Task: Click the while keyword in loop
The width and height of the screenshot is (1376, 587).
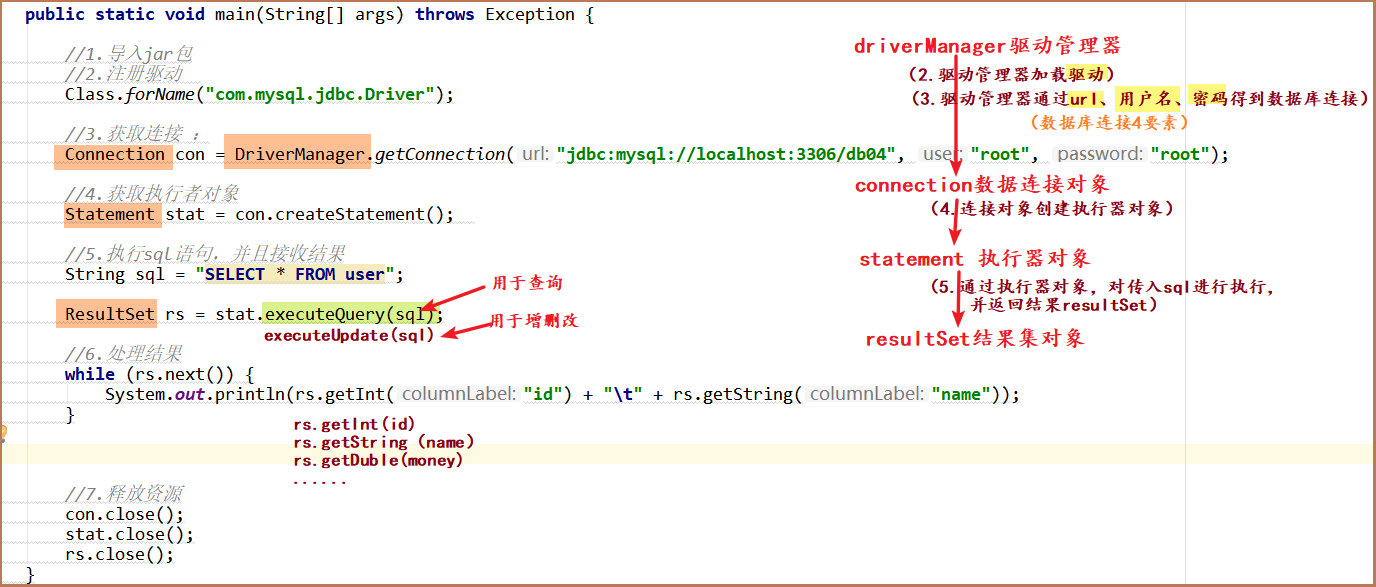Action: 90,374
